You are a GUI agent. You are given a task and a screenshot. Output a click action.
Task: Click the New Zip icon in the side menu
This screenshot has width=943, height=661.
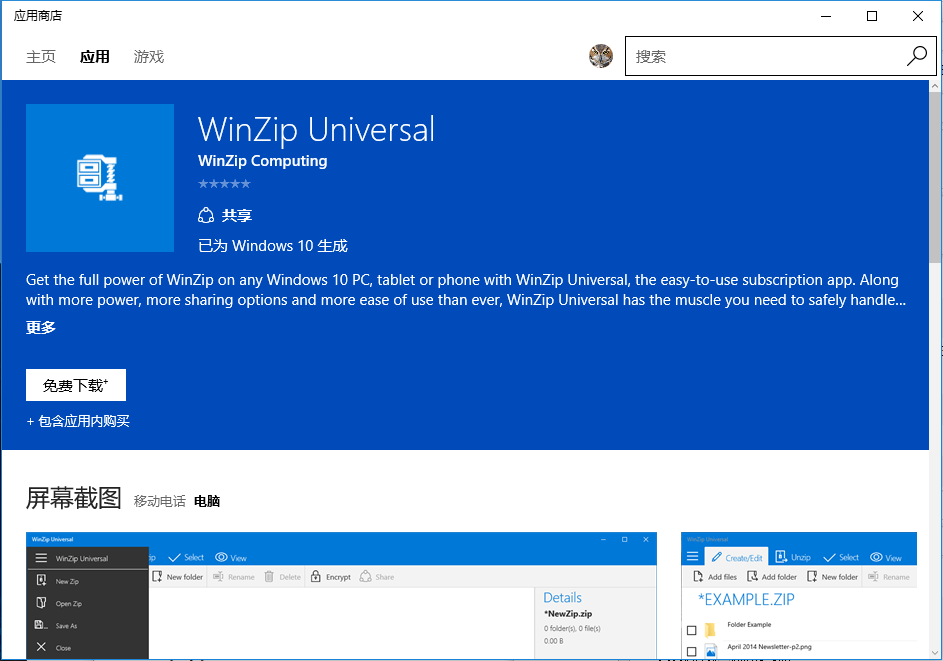(x=40, y=580)
